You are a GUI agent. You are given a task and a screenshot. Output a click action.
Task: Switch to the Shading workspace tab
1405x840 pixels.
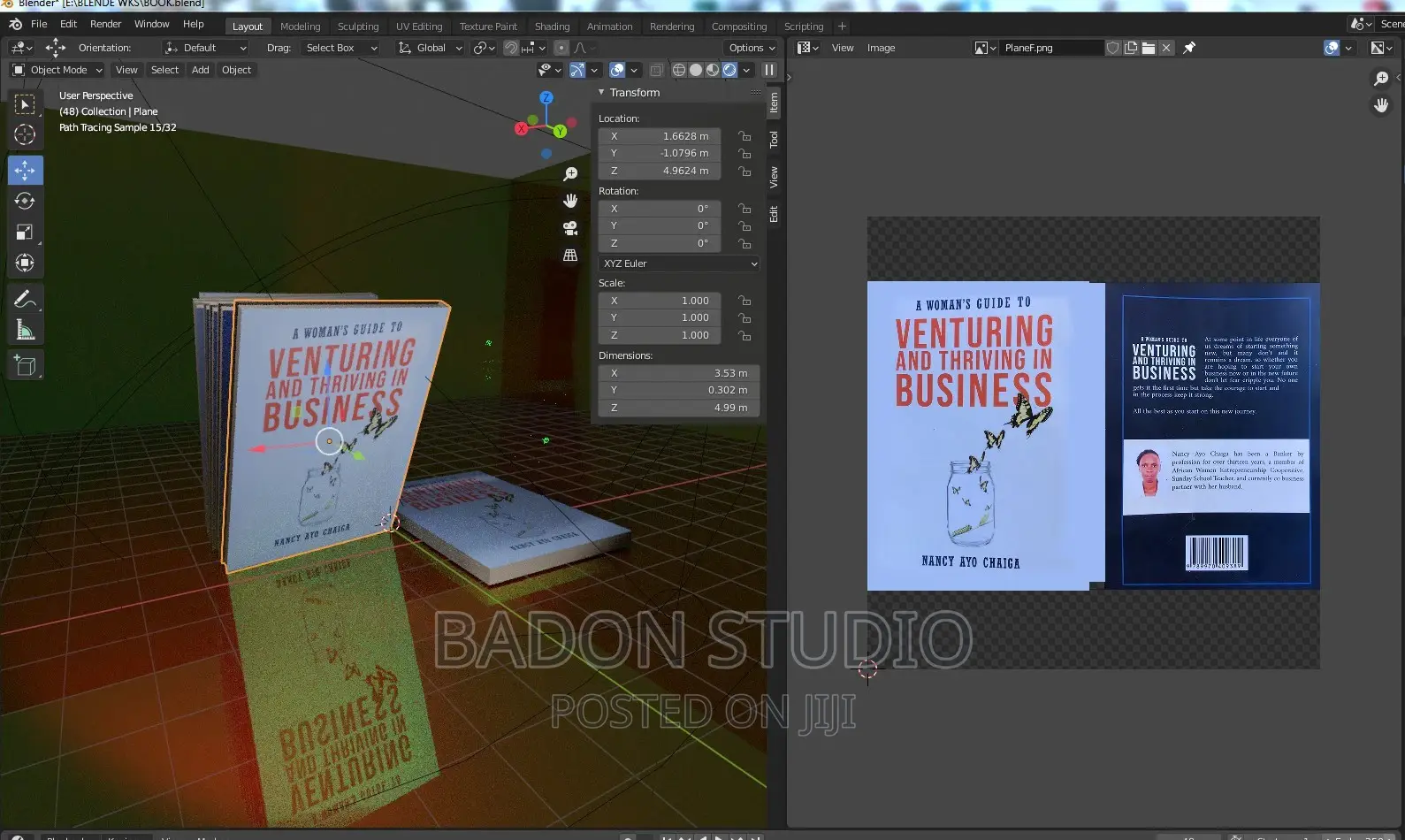552,27
